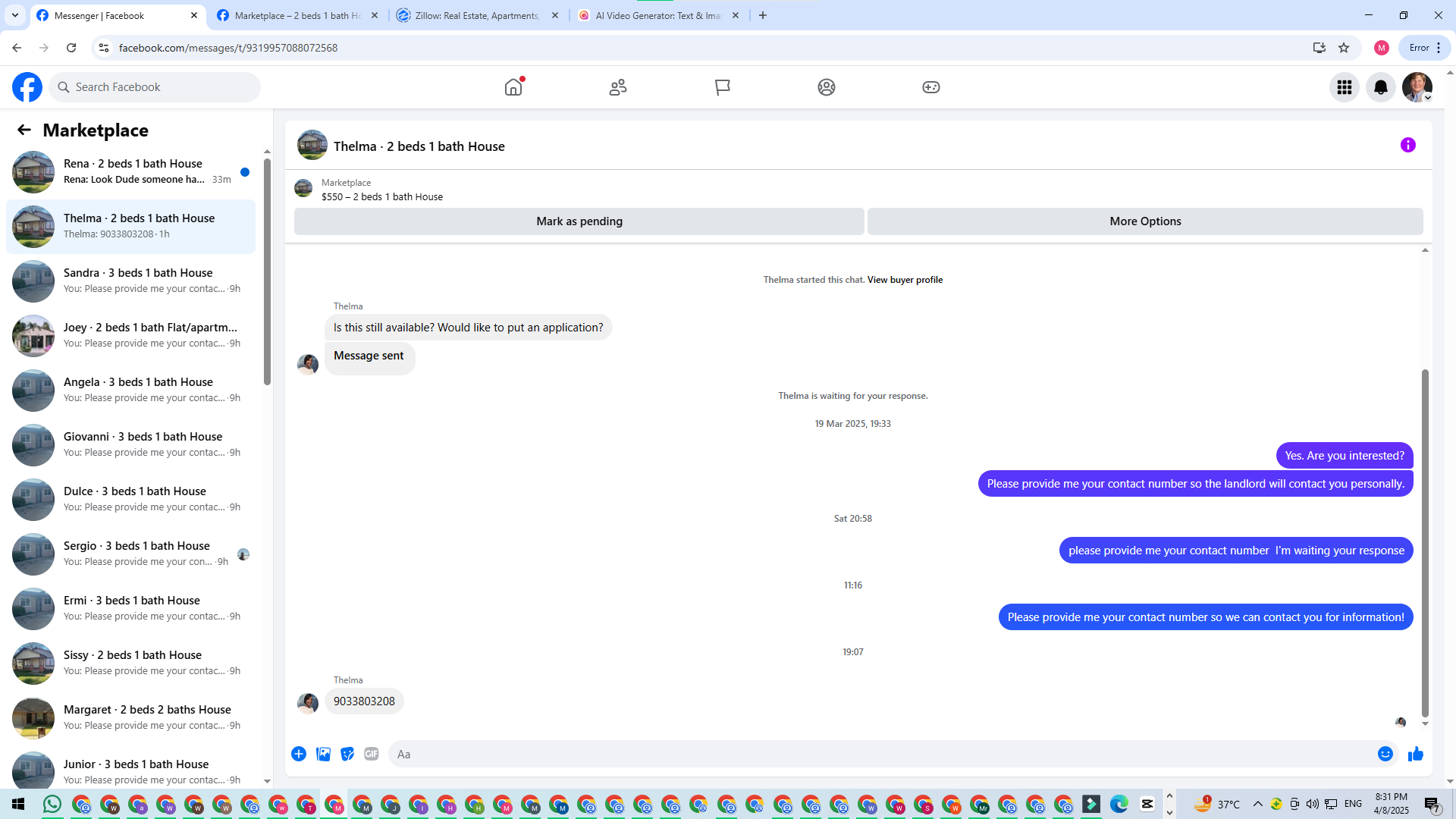
Task: Open the Notifications bell
Action: tap(1380, 87)
